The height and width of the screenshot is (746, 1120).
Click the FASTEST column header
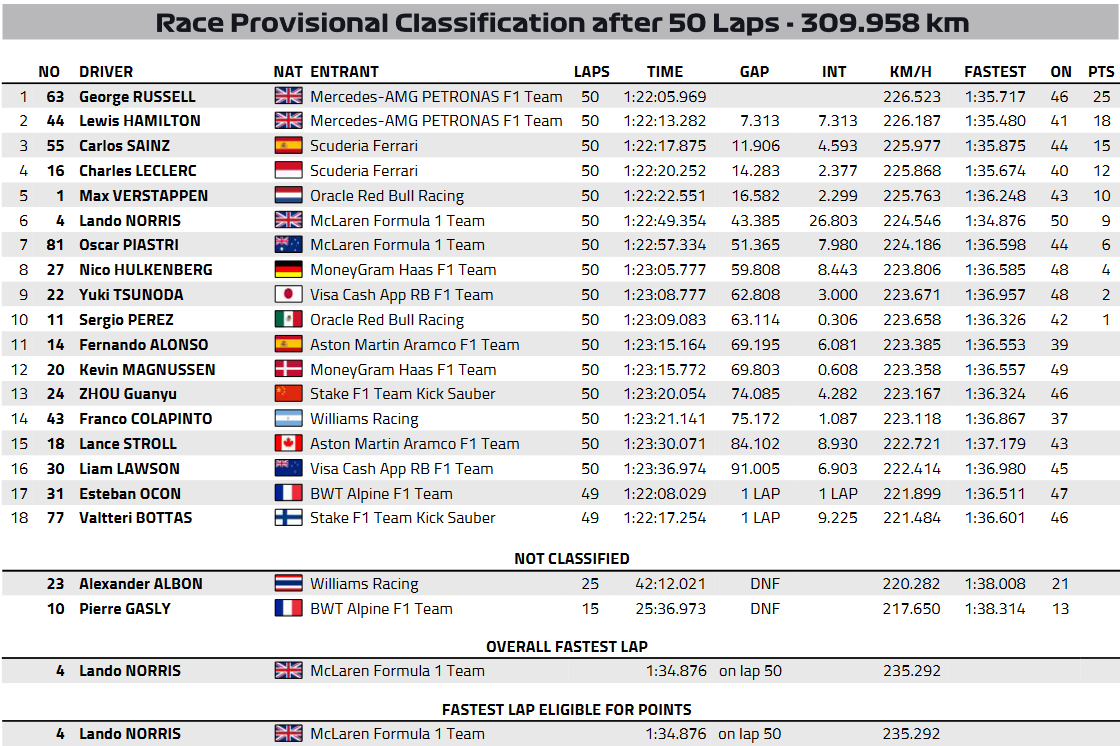pos(995,72)
